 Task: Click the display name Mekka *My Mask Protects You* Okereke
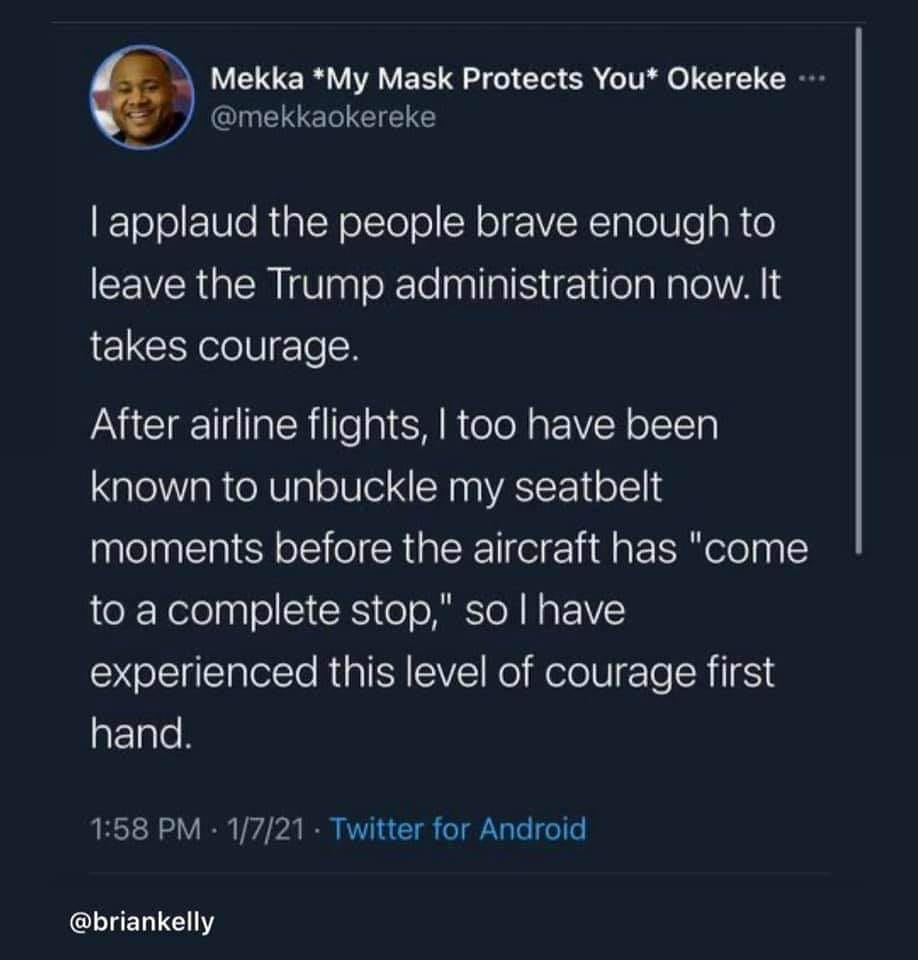(x=498, y=78)
